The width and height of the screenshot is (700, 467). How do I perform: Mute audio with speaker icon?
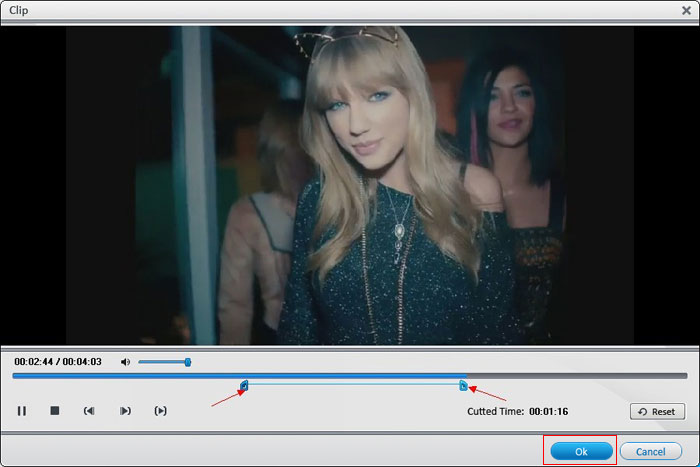click(x=125, y=362)
